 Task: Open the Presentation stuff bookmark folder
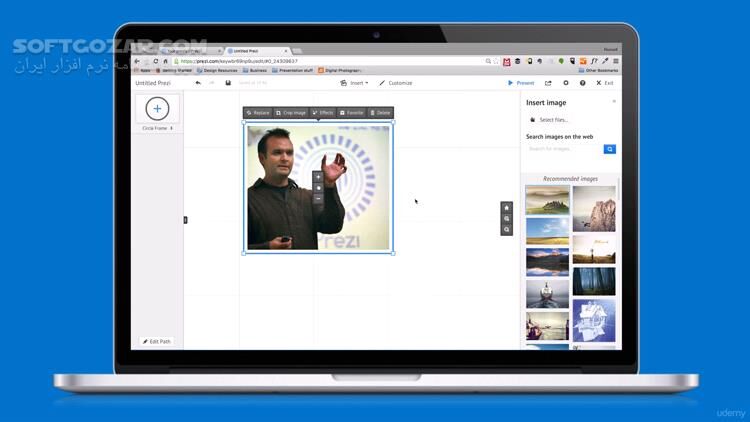tap(292, 70)
